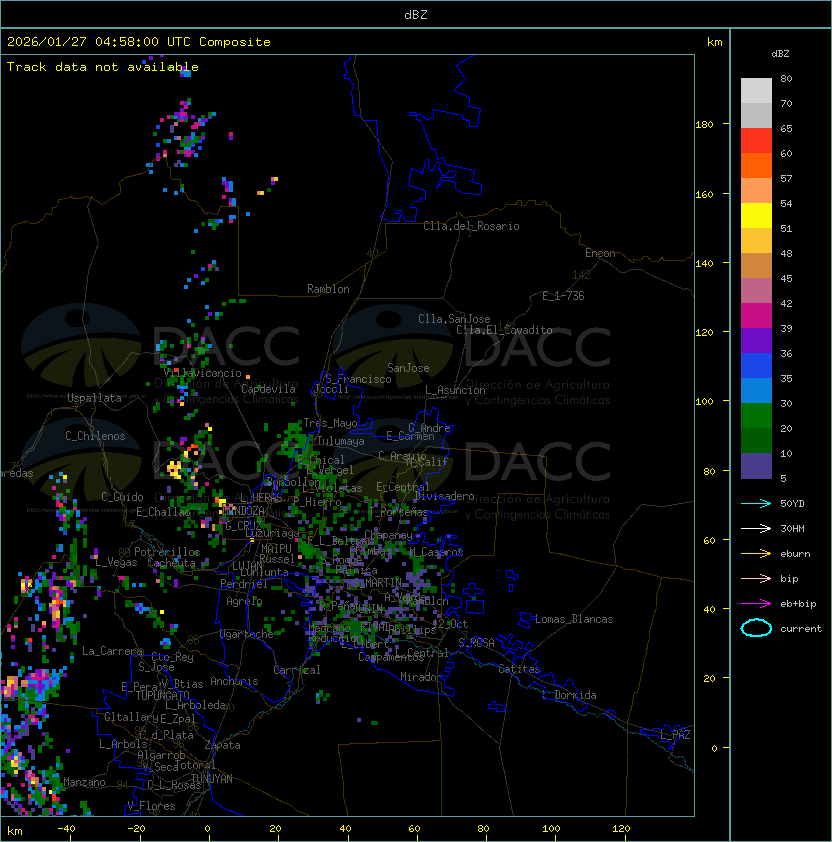Click the cyan current ellipse symbol
The height and width of the screenshot is (842, 832).
756,628
